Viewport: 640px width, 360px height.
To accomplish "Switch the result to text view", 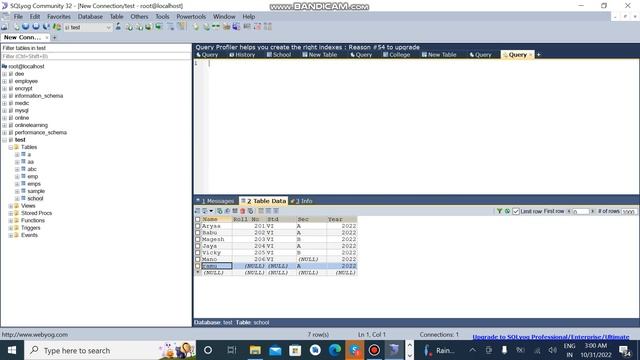I will pos(276,211).
